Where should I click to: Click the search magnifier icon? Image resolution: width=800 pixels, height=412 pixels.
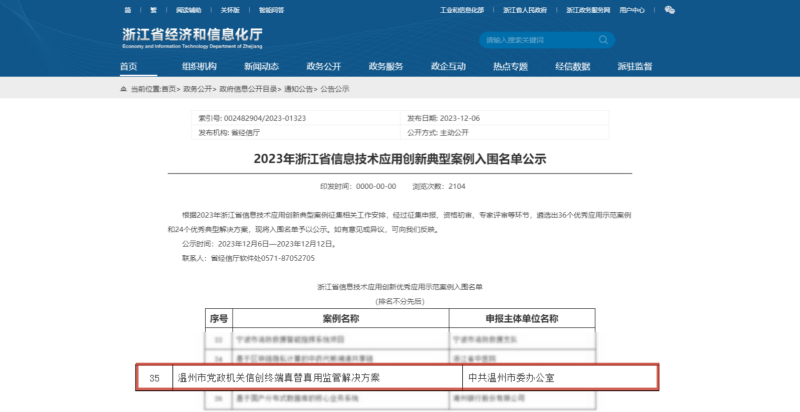[x=602, y=40]
